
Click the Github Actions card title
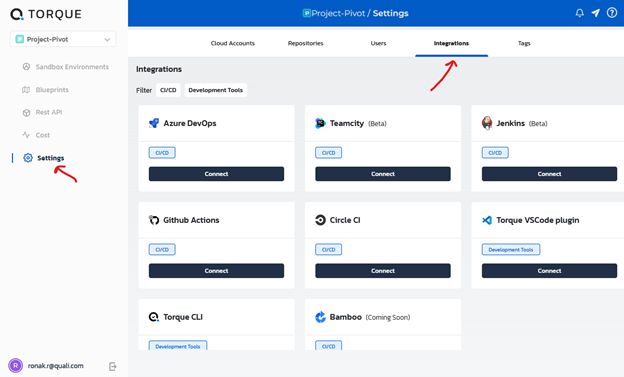(x=191, y=220)
